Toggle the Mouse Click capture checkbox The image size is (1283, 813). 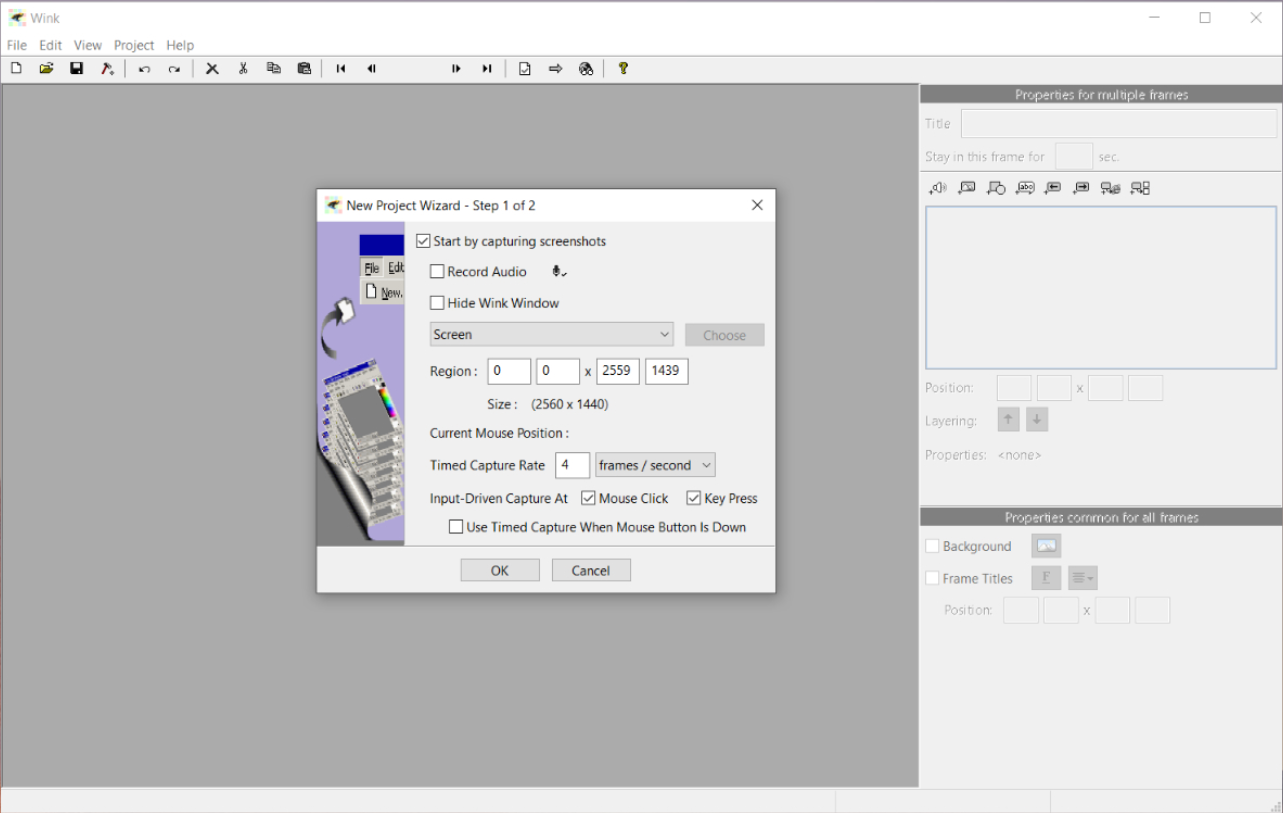click(588, 498)
